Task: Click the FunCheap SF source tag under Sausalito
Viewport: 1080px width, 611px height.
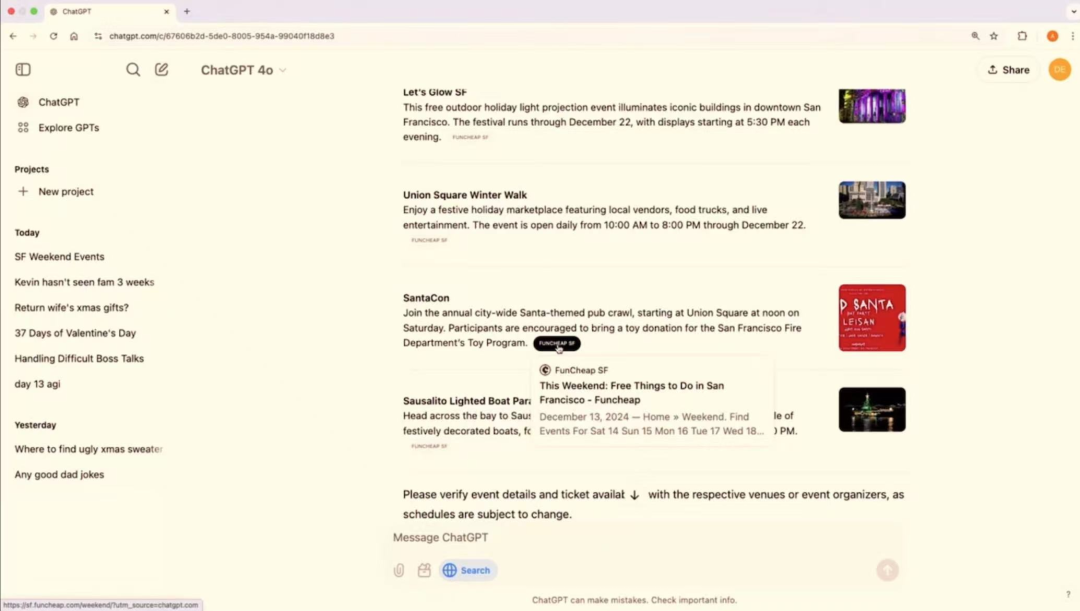Action: coord(429,446)
